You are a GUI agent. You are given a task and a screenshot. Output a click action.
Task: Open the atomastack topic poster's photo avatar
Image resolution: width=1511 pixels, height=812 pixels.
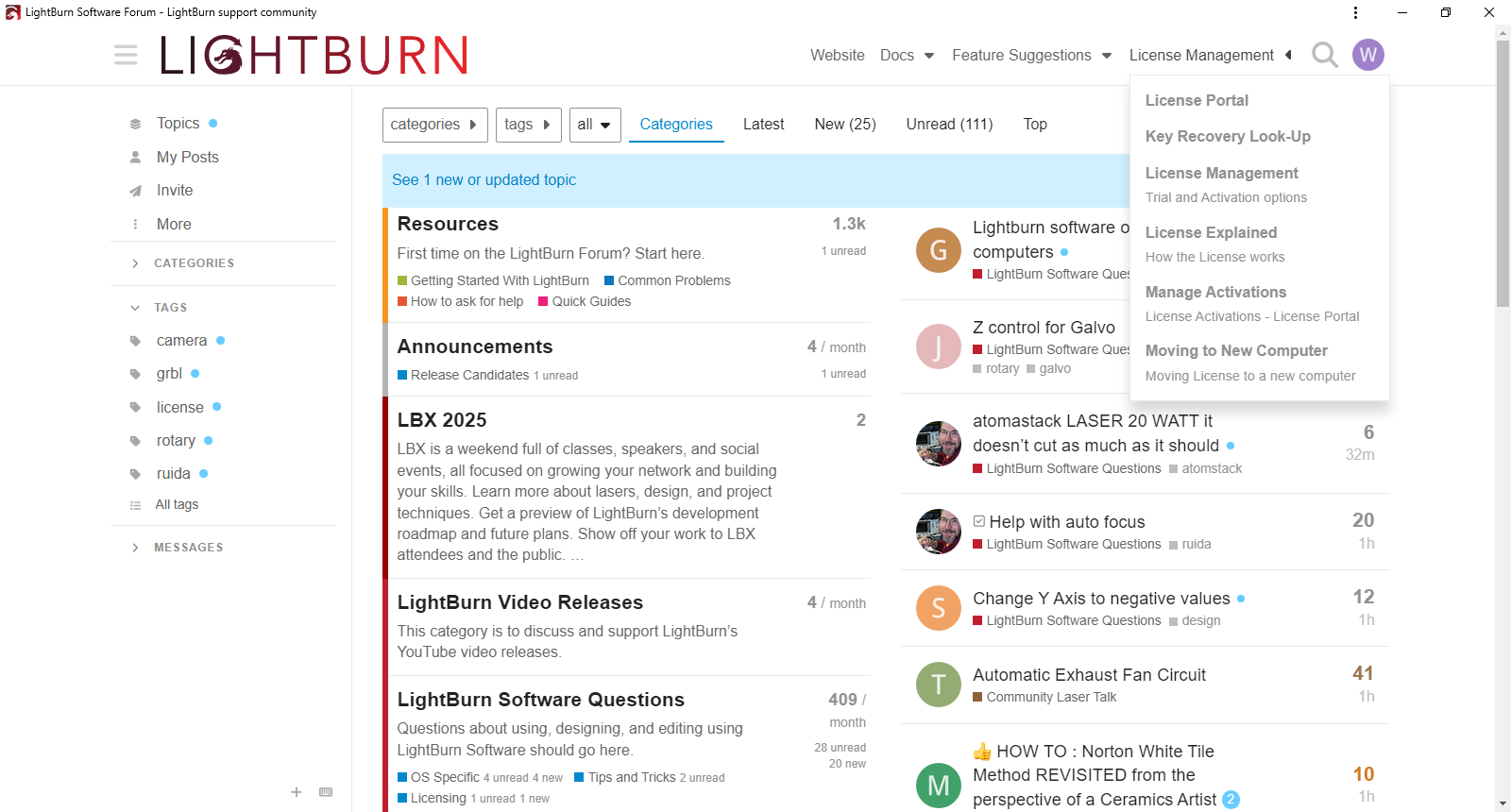939,444
